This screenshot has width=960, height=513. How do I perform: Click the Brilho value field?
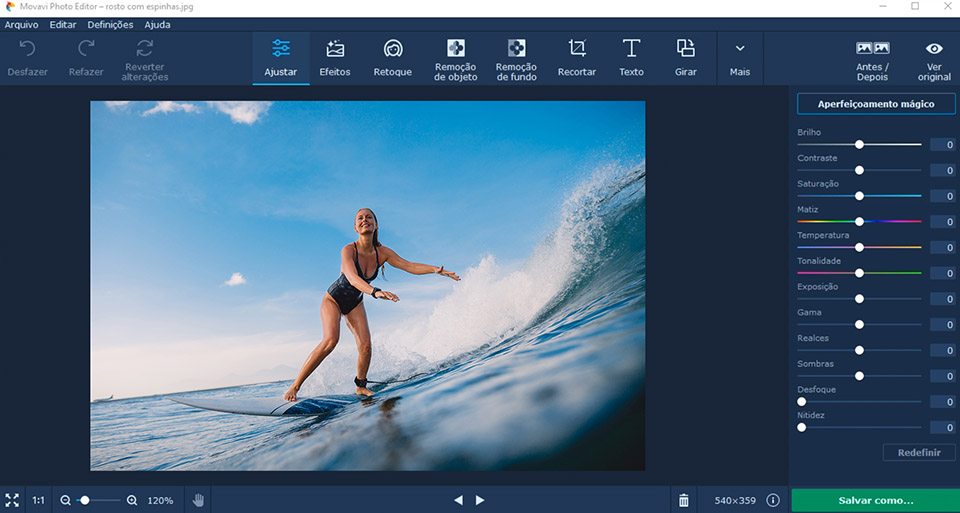[x=943, y=145]
